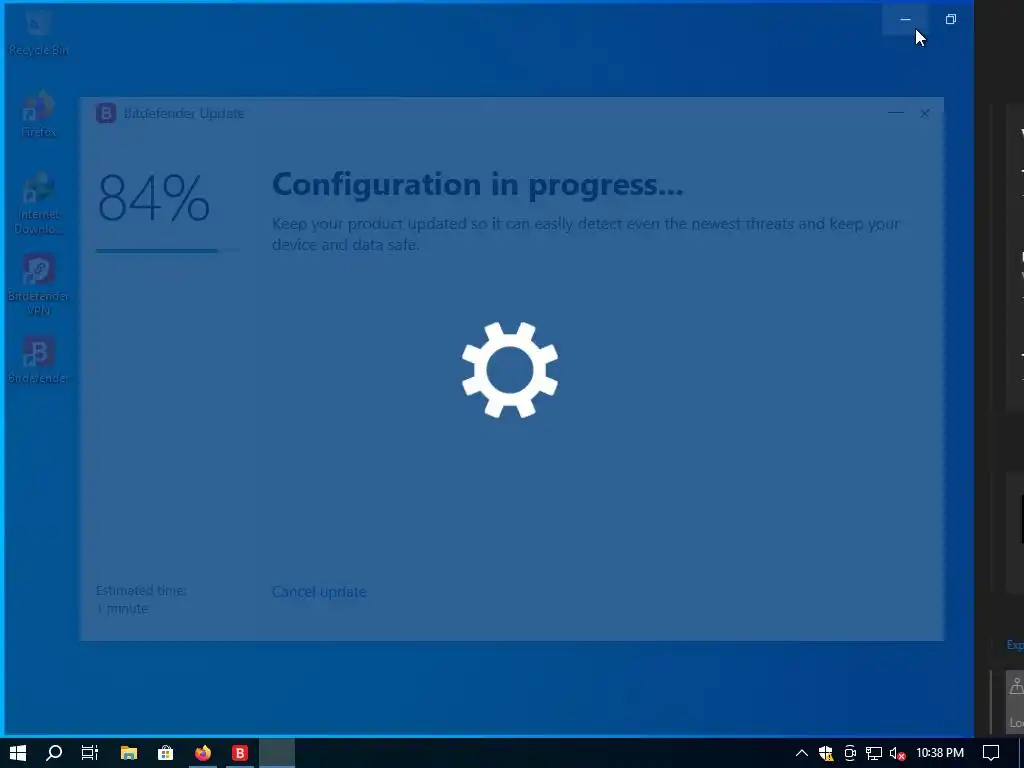Launch the Bitdefender VPN desktop shortcut
Screen dimensions: 1024x768
click(39, 285)
